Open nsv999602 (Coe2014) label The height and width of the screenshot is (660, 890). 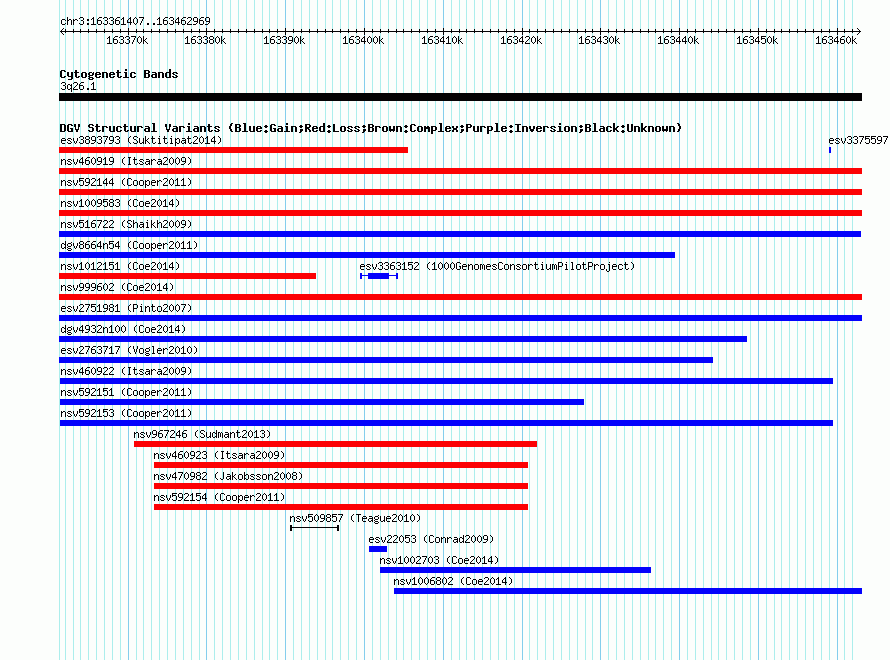pyautogui.click(x=117, y=287)
